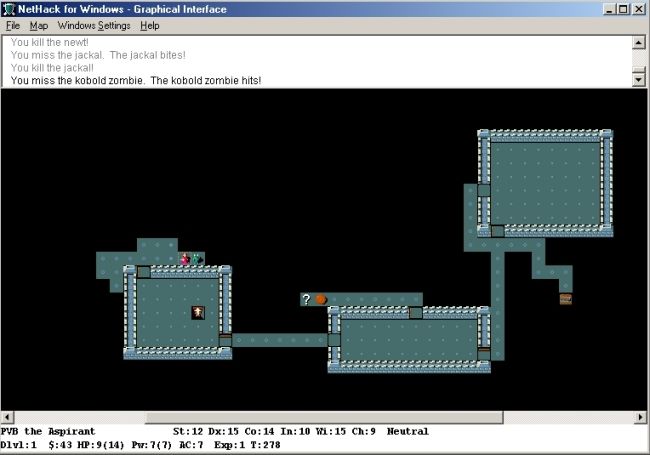Open the File menu
Viewport: 650px width, 455px height.
point(13,26)
